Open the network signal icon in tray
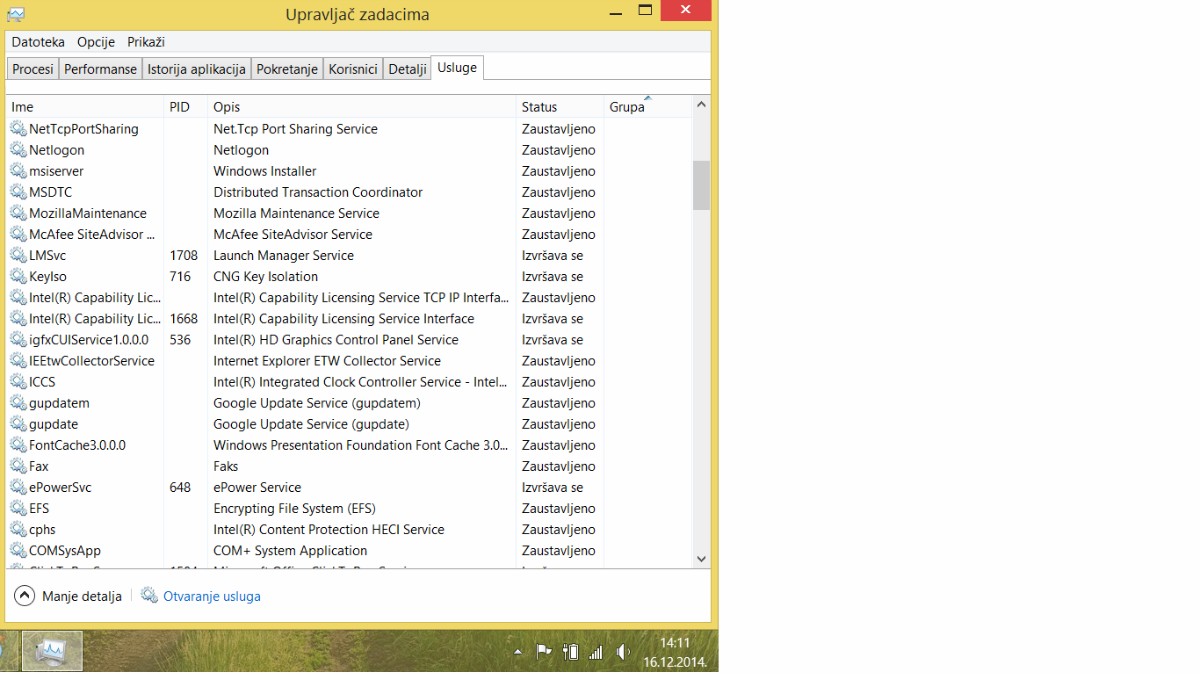Viewport: 1200px width, 674px height. click(x=597, y=652)
